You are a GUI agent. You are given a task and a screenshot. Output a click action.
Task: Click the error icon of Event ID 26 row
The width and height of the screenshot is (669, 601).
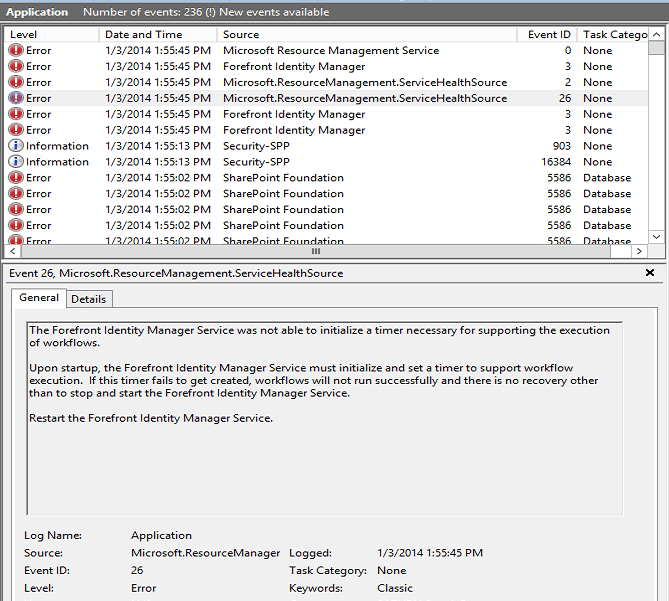(16, 98)
